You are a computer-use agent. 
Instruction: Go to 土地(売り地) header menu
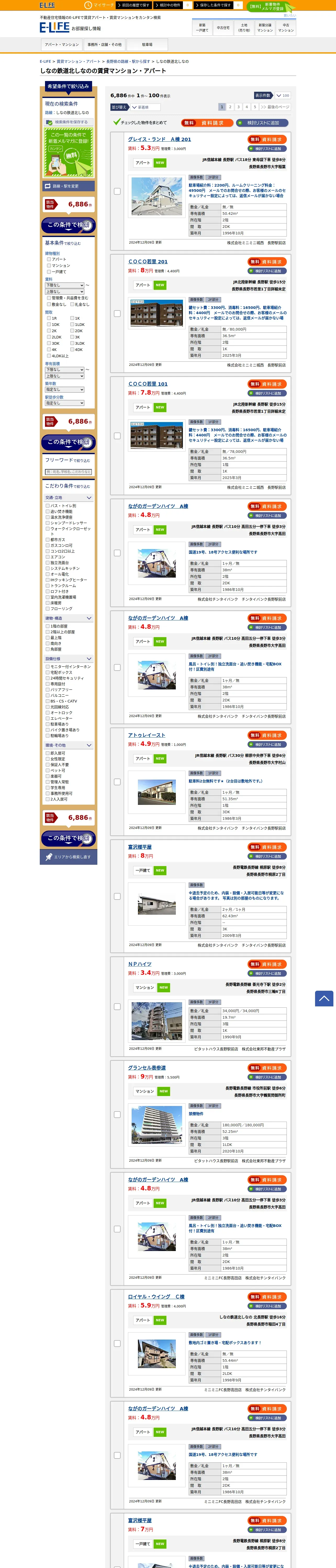[x=244, y=27]
